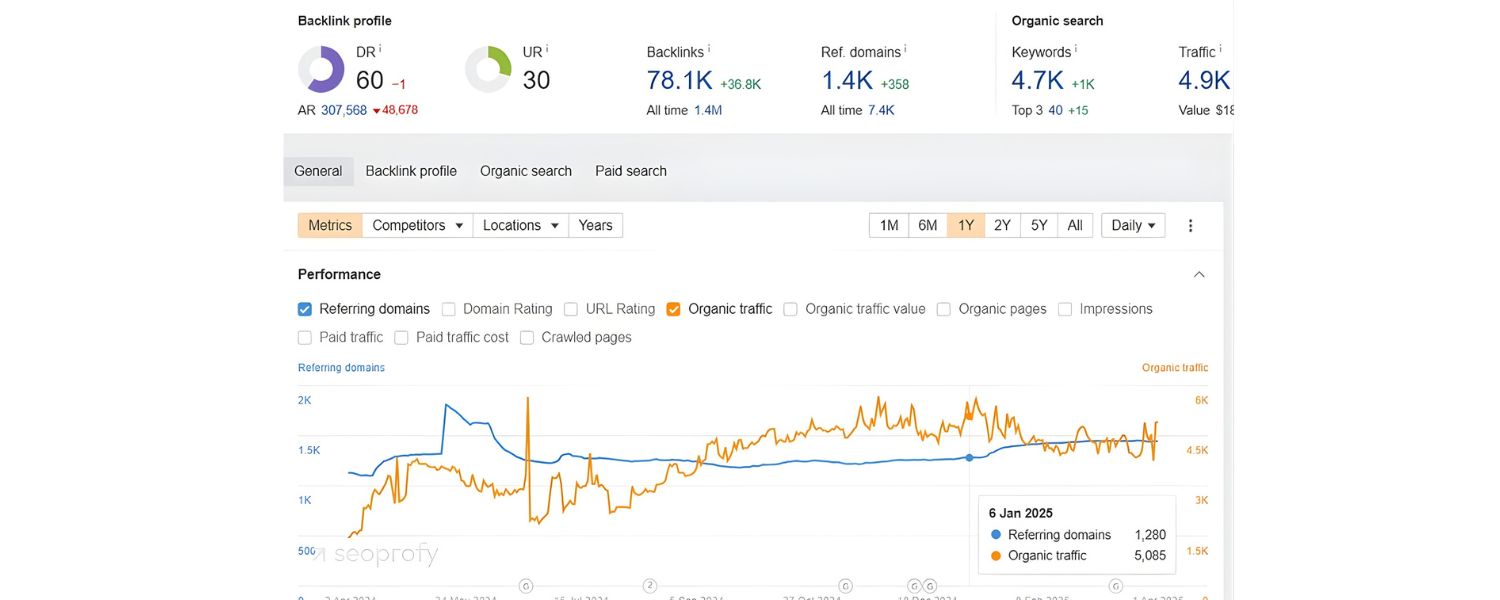This screenshot has height=600, width=1500.
Task: Enable the Domain Rating checkbox
Action: [449, 309]
